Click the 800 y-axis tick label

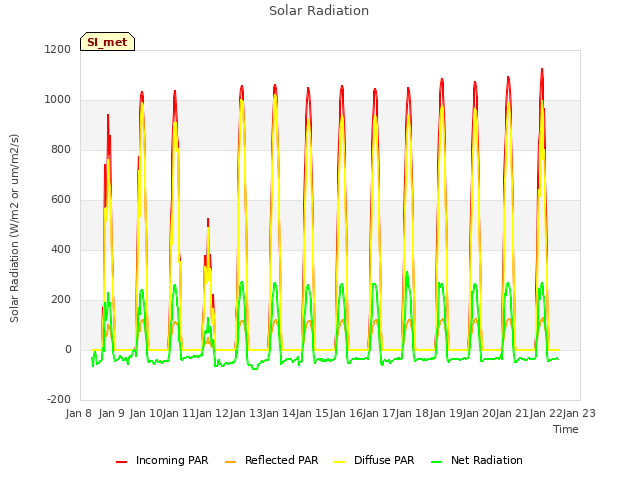click(61, 149)
